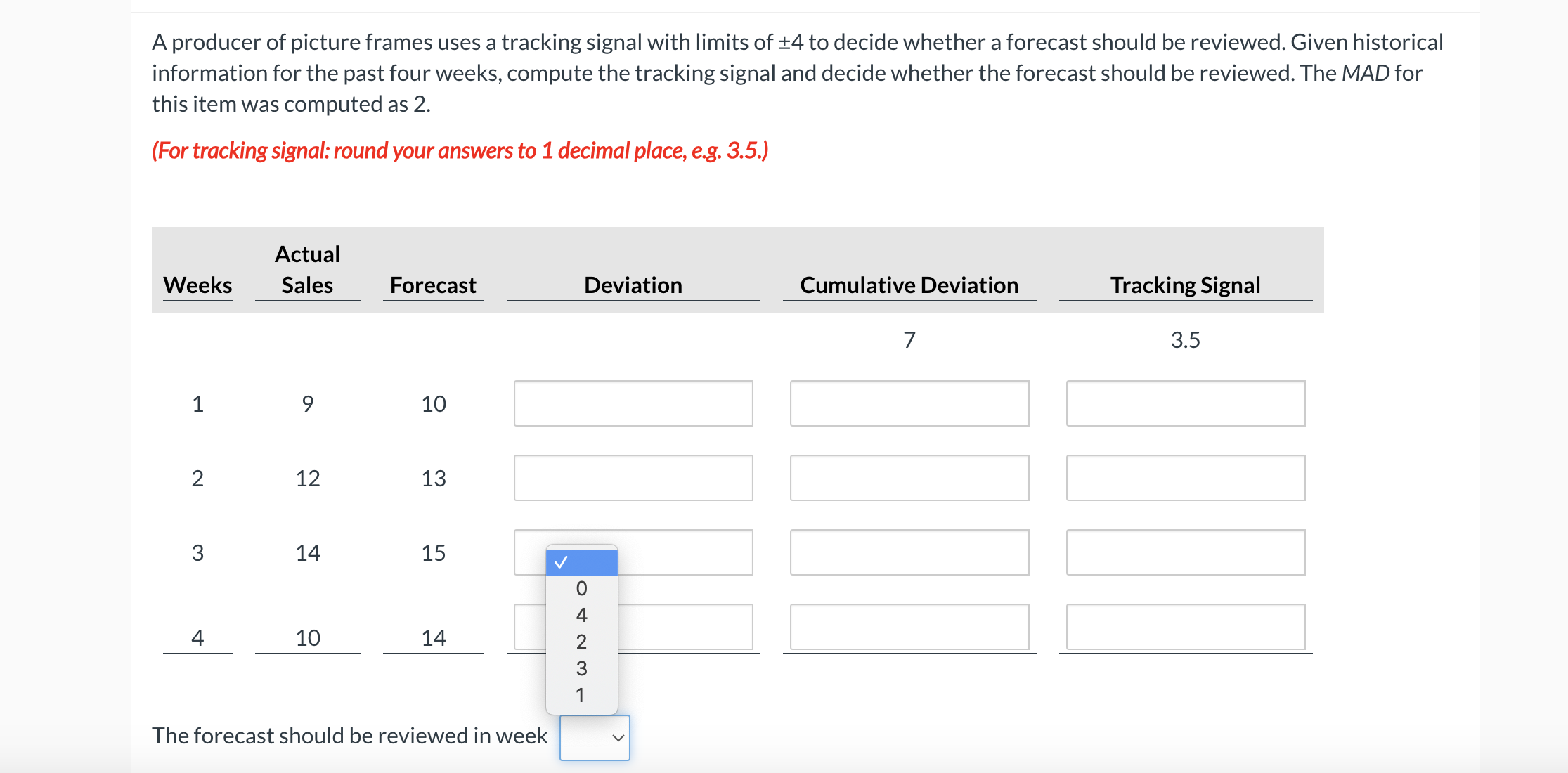Click the week 2 Deviation input field
Screen dimensions: 1568x773
pos(633,478)
